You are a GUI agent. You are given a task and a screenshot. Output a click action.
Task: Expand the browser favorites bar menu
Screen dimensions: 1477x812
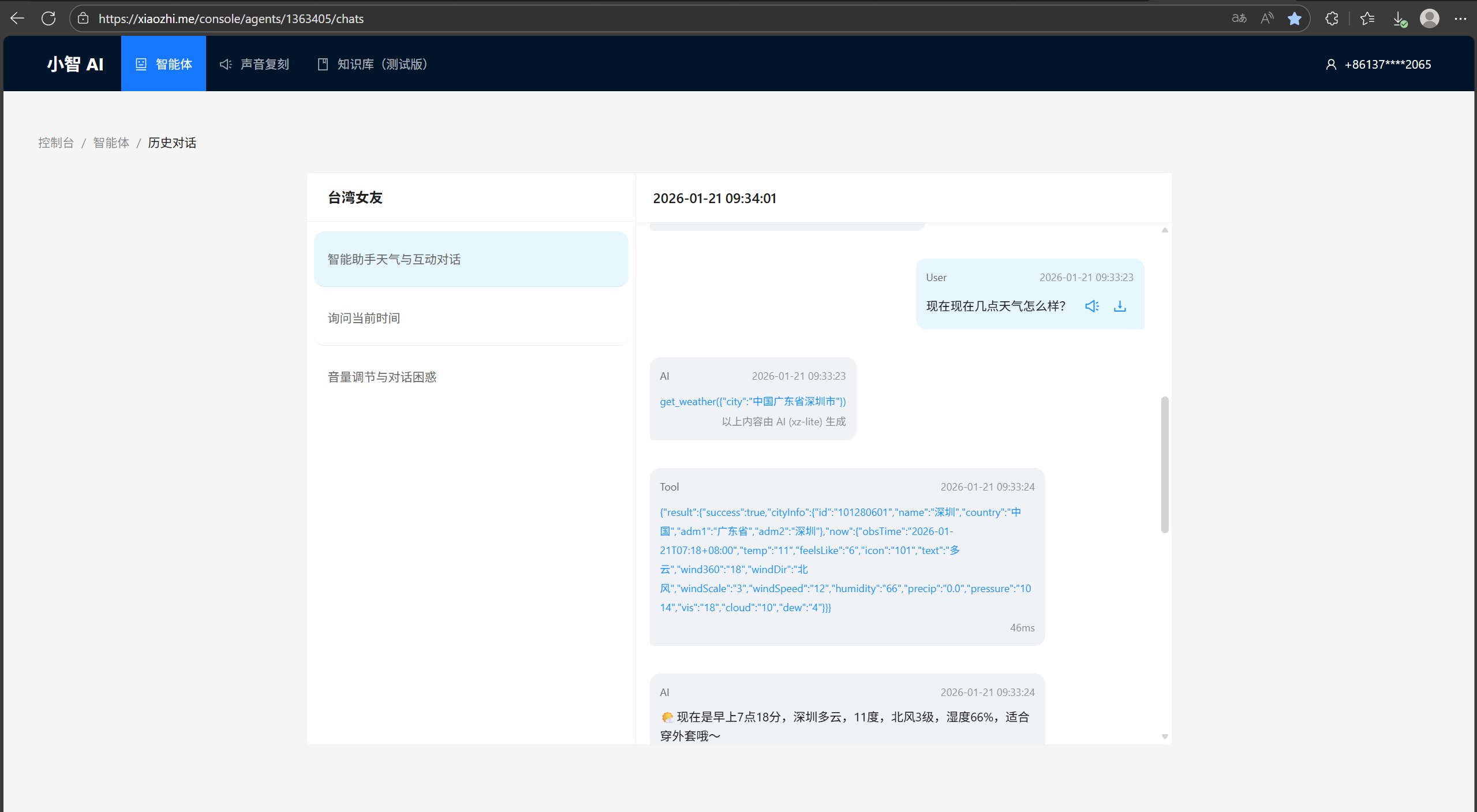(x=1367, y=18)
